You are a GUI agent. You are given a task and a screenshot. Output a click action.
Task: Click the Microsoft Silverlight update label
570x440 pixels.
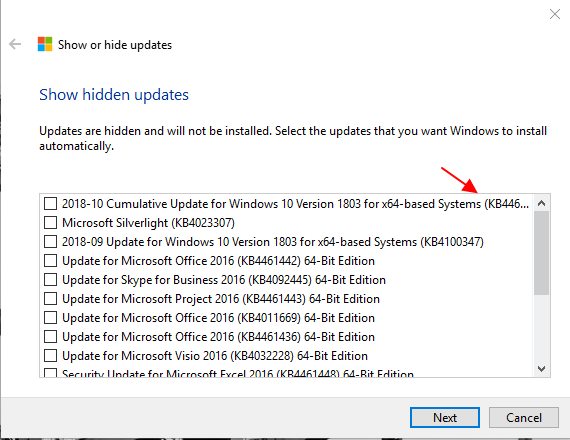click(148, 223)
